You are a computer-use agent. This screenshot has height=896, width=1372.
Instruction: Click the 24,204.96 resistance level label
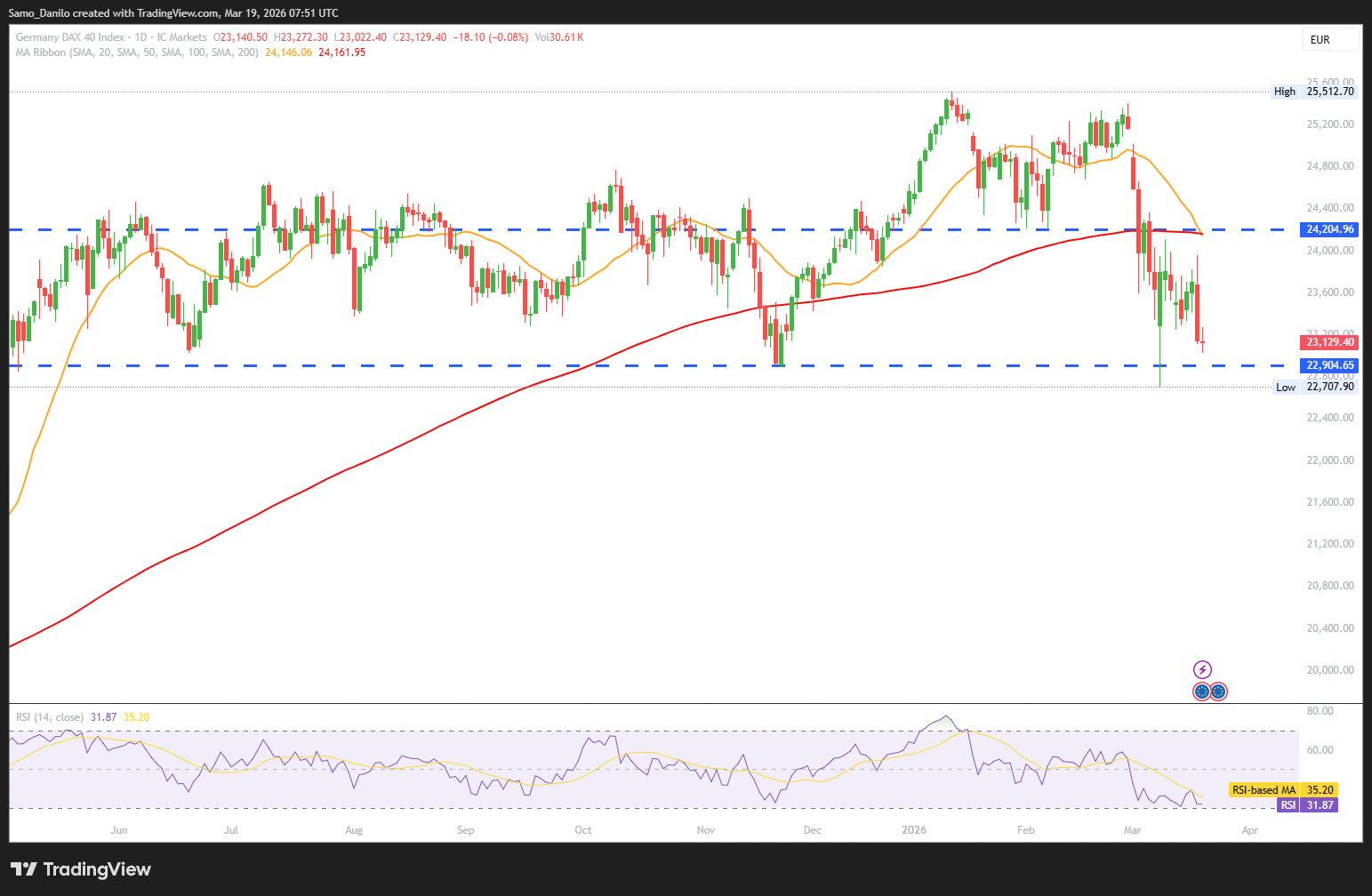[x=1330, y=229]
